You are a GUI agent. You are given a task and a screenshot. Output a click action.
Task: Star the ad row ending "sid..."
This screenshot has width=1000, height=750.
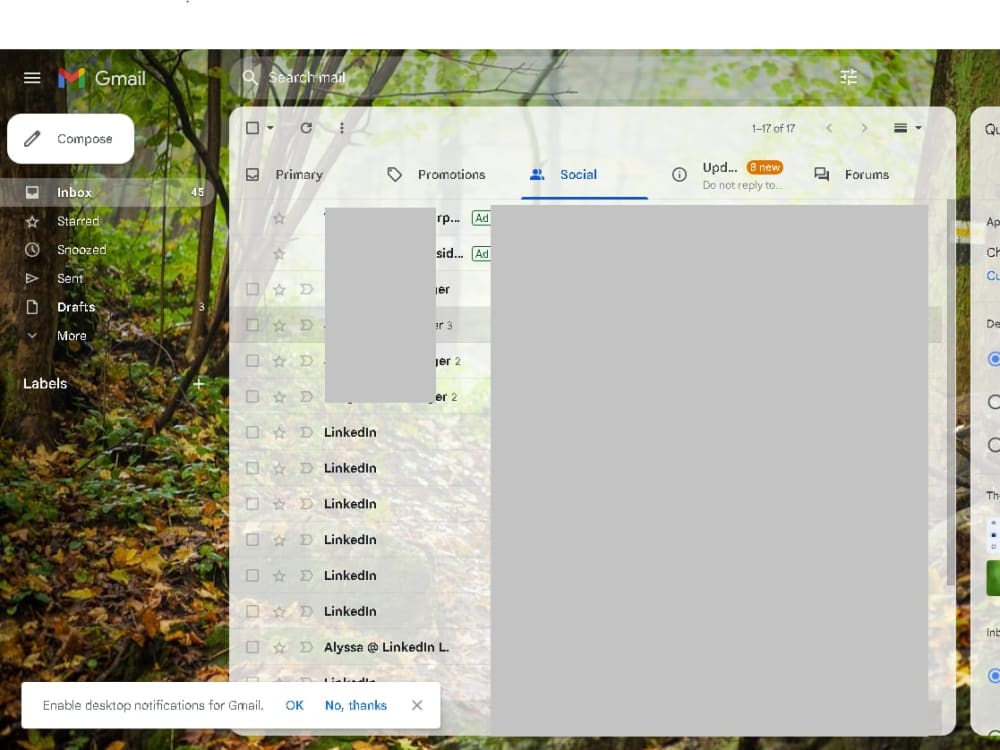pyautogui.click(x=279, y=254)
